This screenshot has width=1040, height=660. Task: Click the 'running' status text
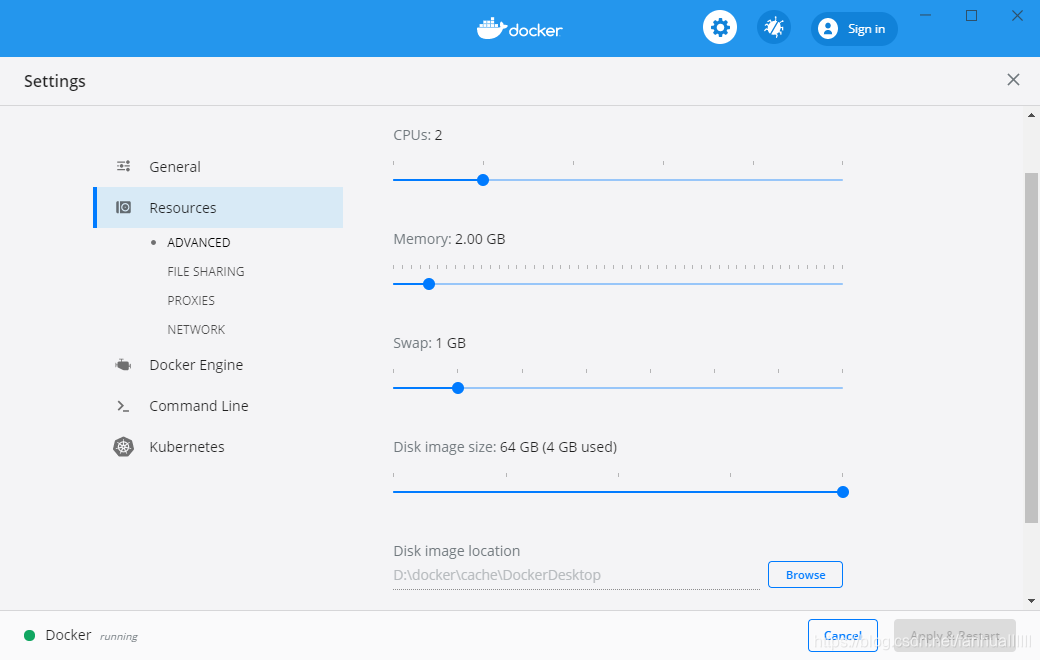coord(119,637)
